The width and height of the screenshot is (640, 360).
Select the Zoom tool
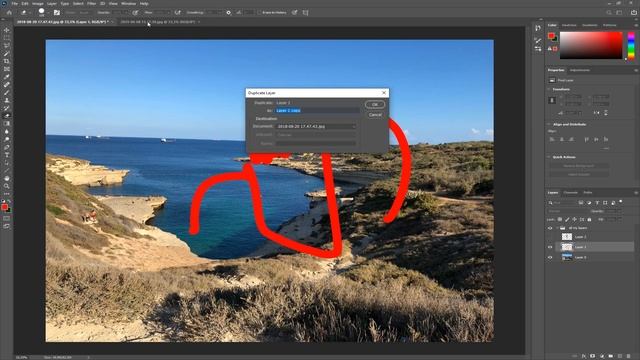(x=7, y=186)
